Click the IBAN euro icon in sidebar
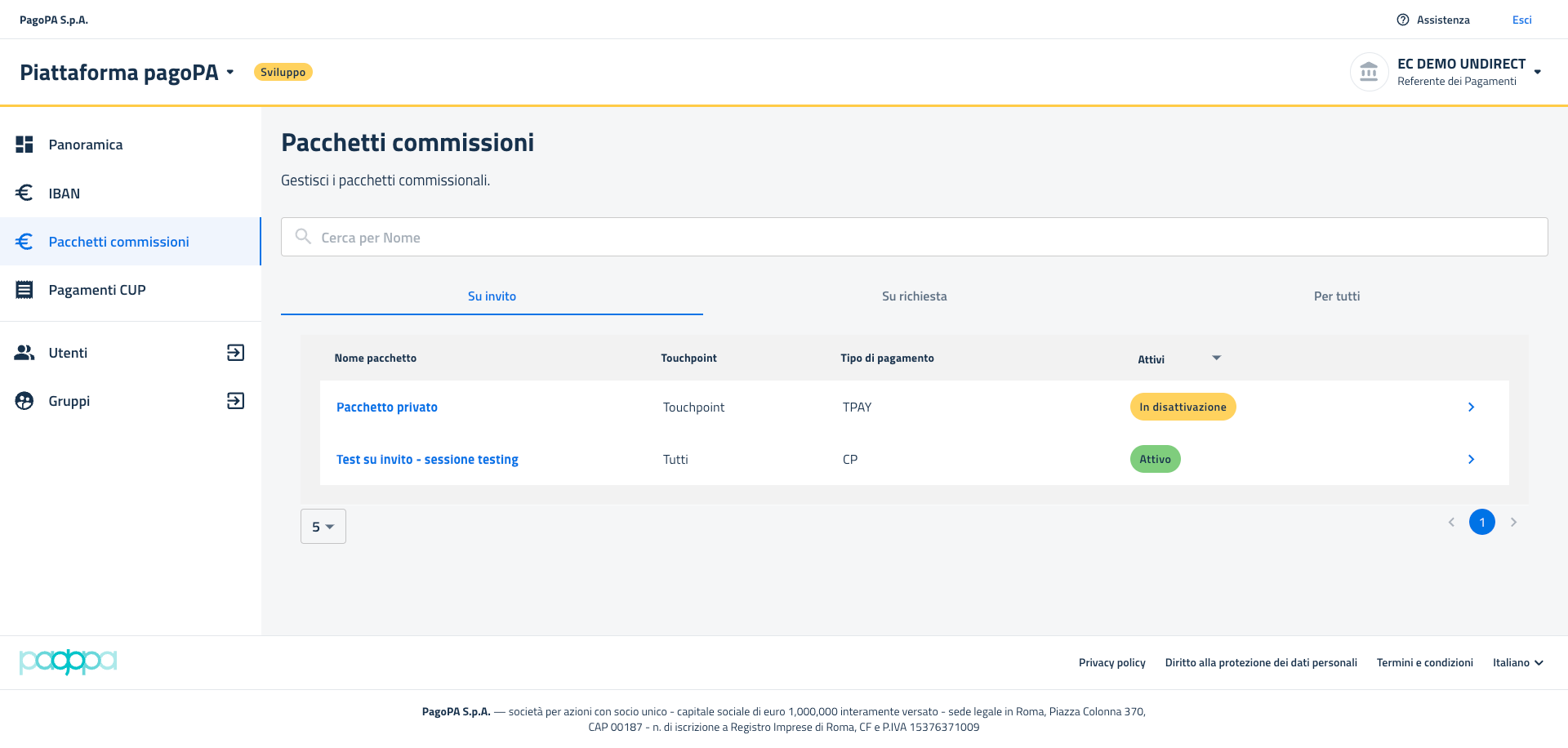Viewport: 1568px width, 748px height. [24, 193]
